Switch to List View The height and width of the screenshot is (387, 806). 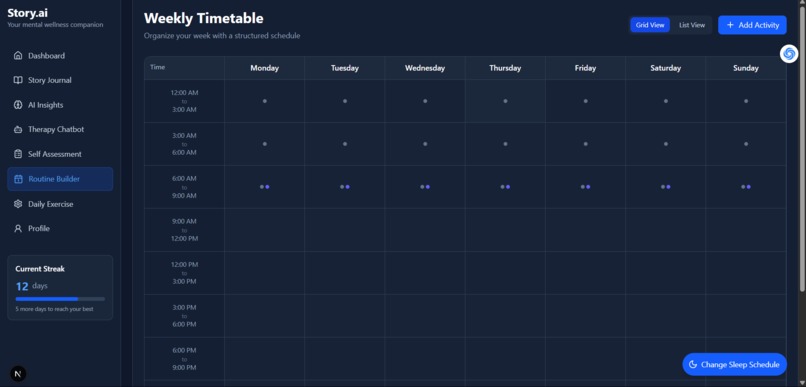(691, 25)
